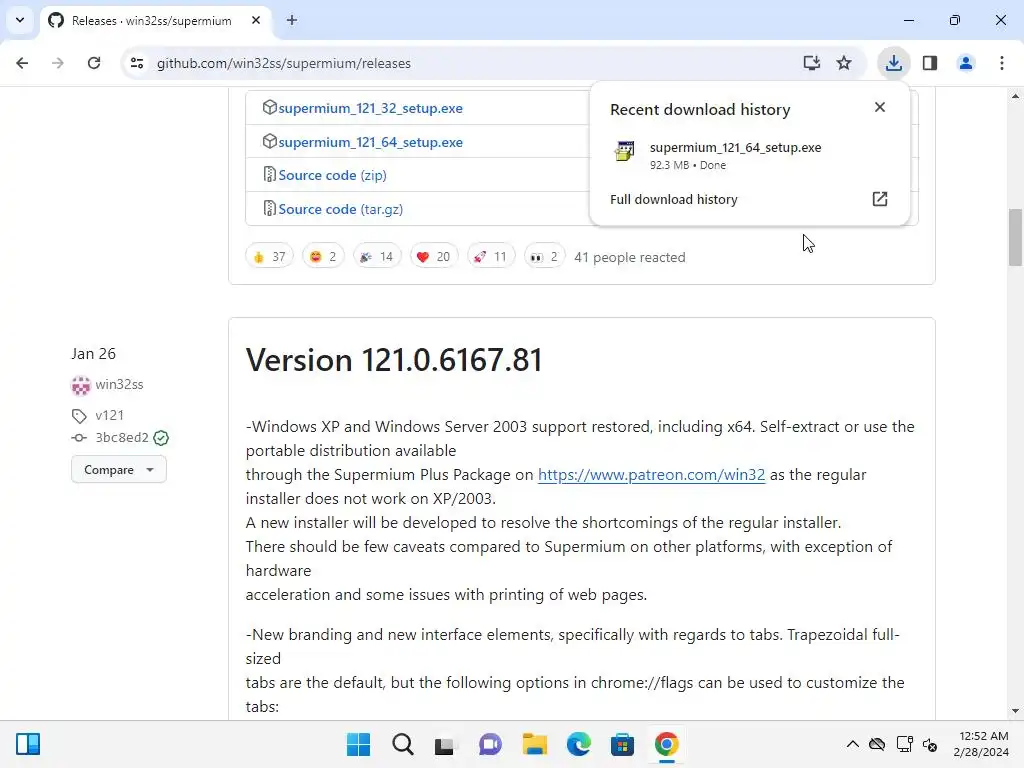Open File Explorer from taskbar
The image size is (1024, 768).
click(x=534, y=744)
